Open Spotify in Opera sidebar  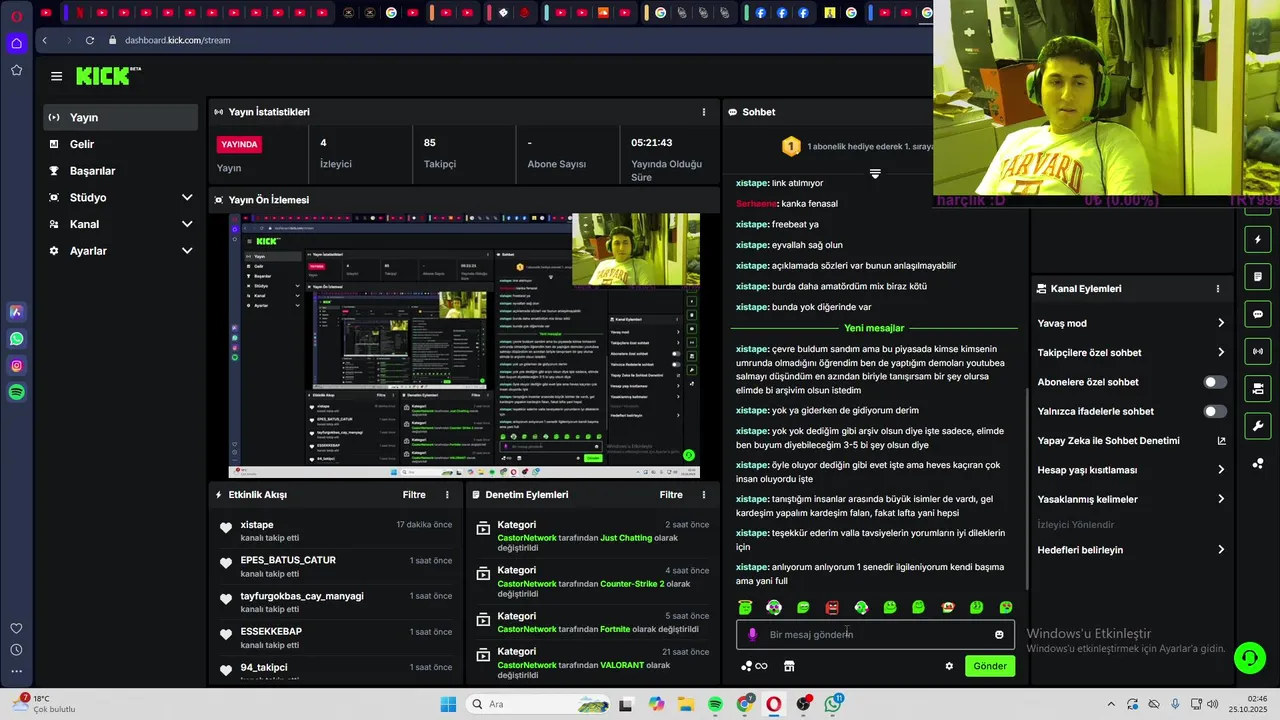click(16, 393)
